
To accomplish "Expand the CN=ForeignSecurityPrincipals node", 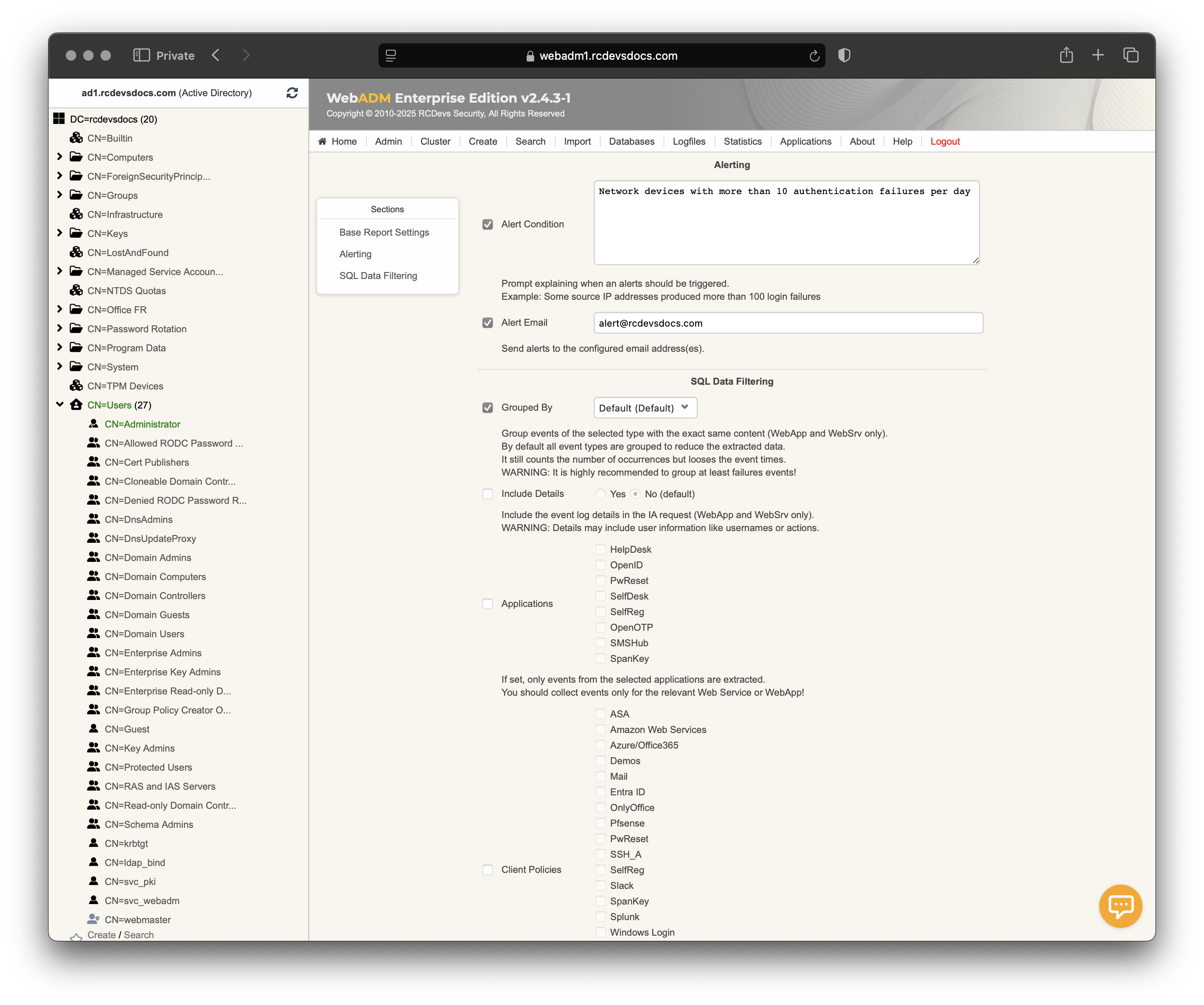I will (x=60, y=175).
